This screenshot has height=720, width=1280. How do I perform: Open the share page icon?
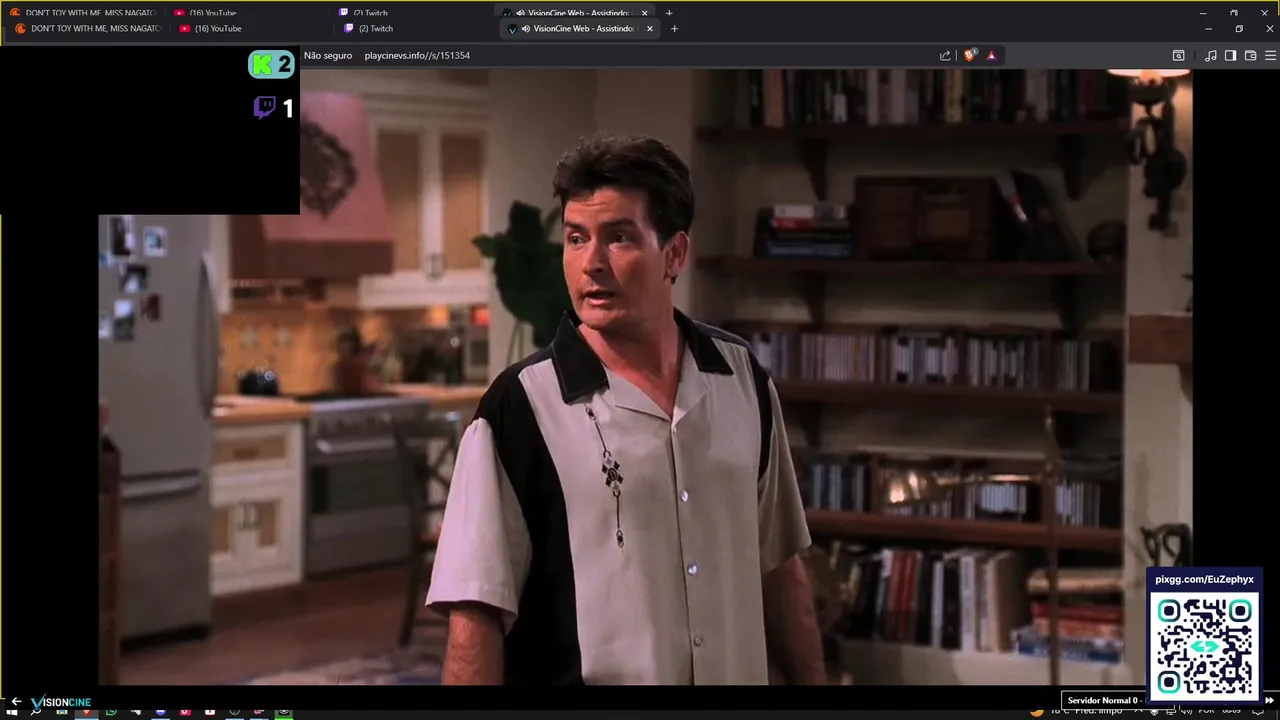945,56
